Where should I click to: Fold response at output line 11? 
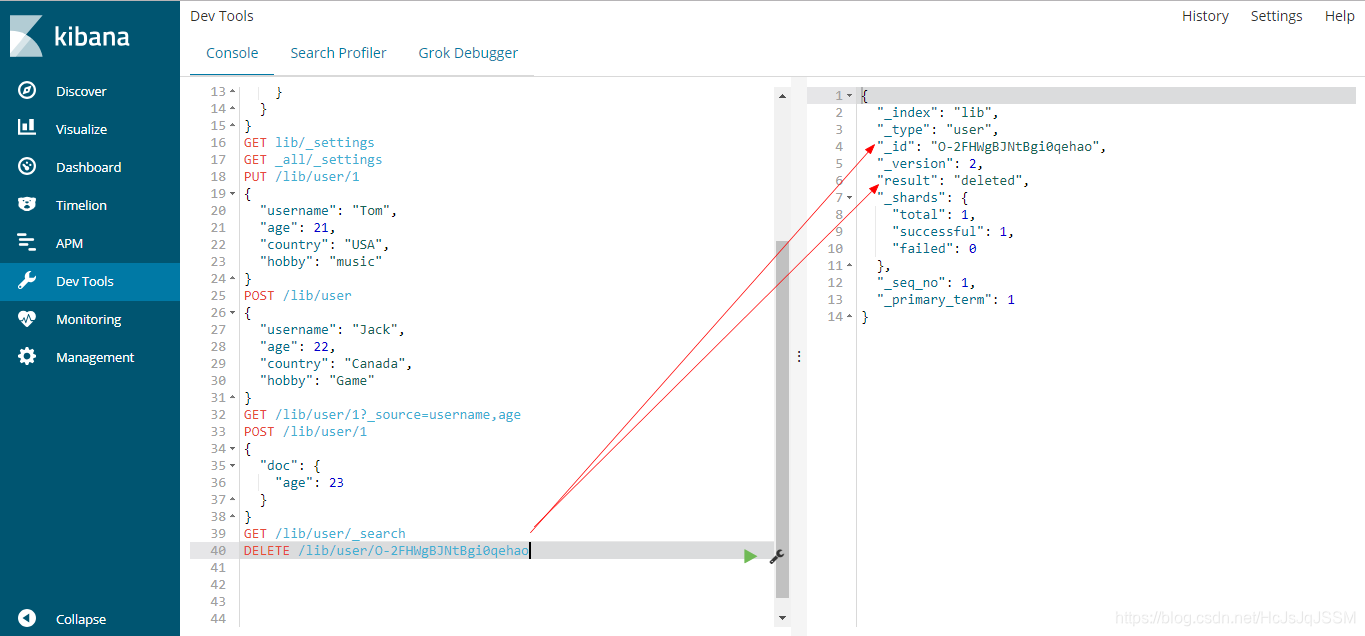(x=850, y=266)
